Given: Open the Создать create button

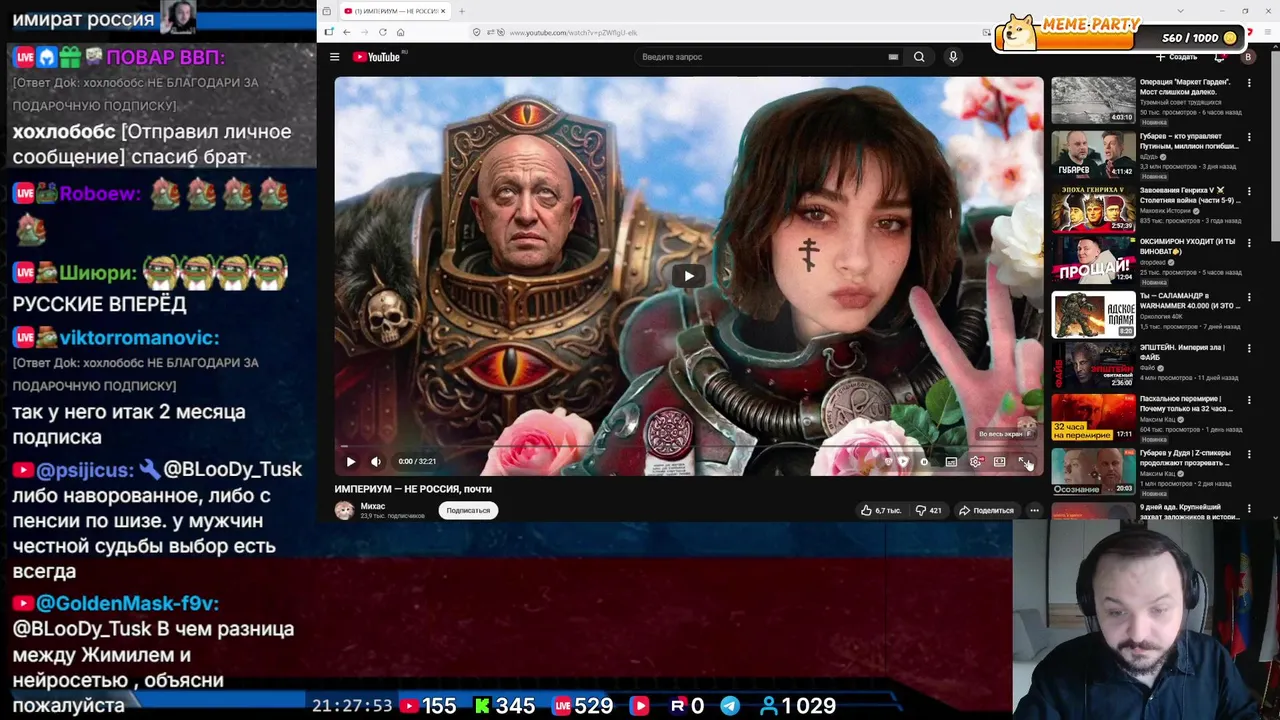Looking at the screenshot, I should [x=1177, y=57].
